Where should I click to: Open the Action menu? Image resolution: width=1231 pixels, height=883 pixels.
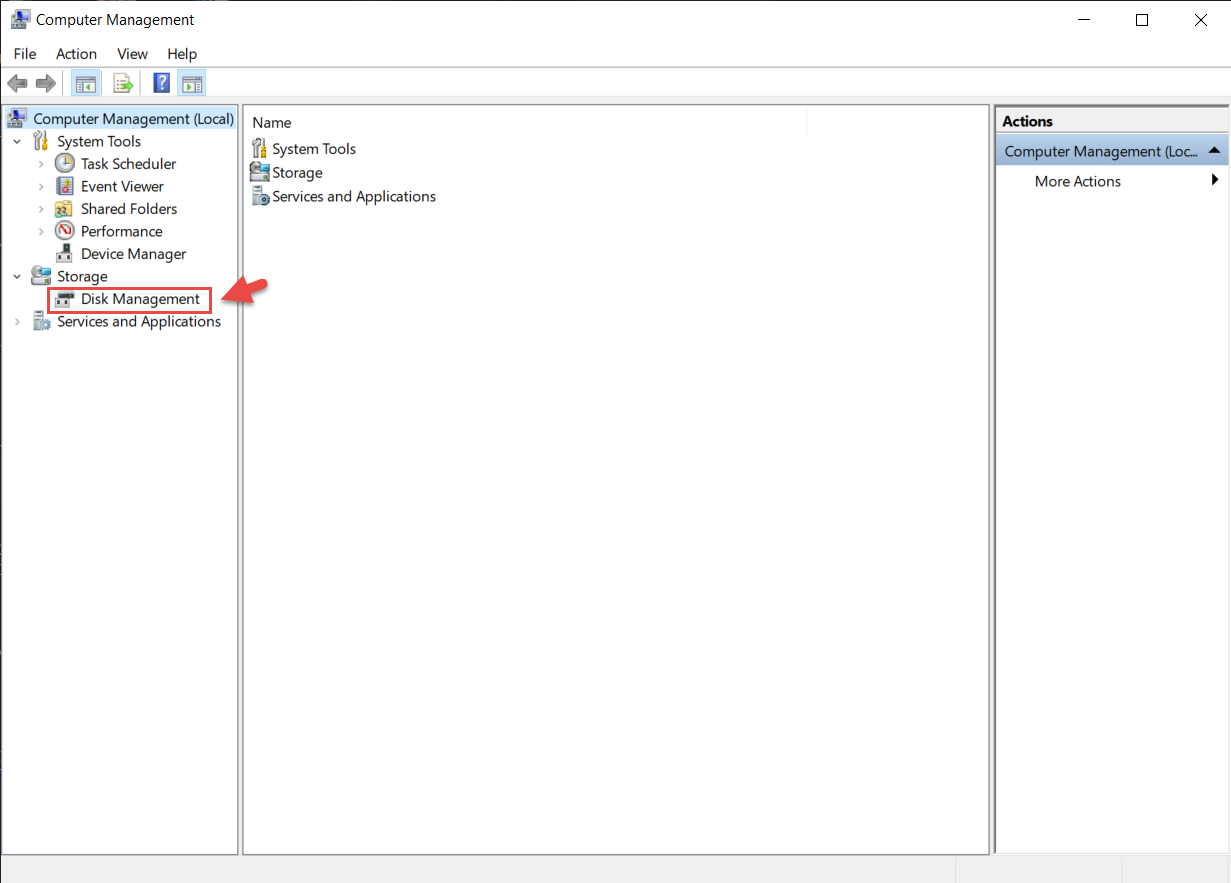click(x=77, y=54)
